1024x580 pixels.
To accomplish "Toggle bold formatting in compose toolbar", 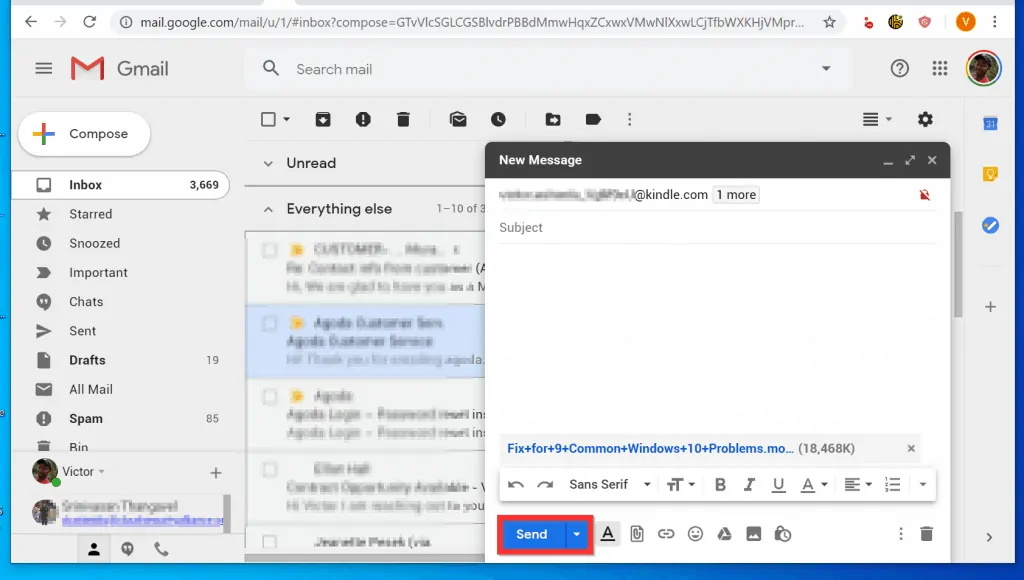I will [x=720, y=484].
